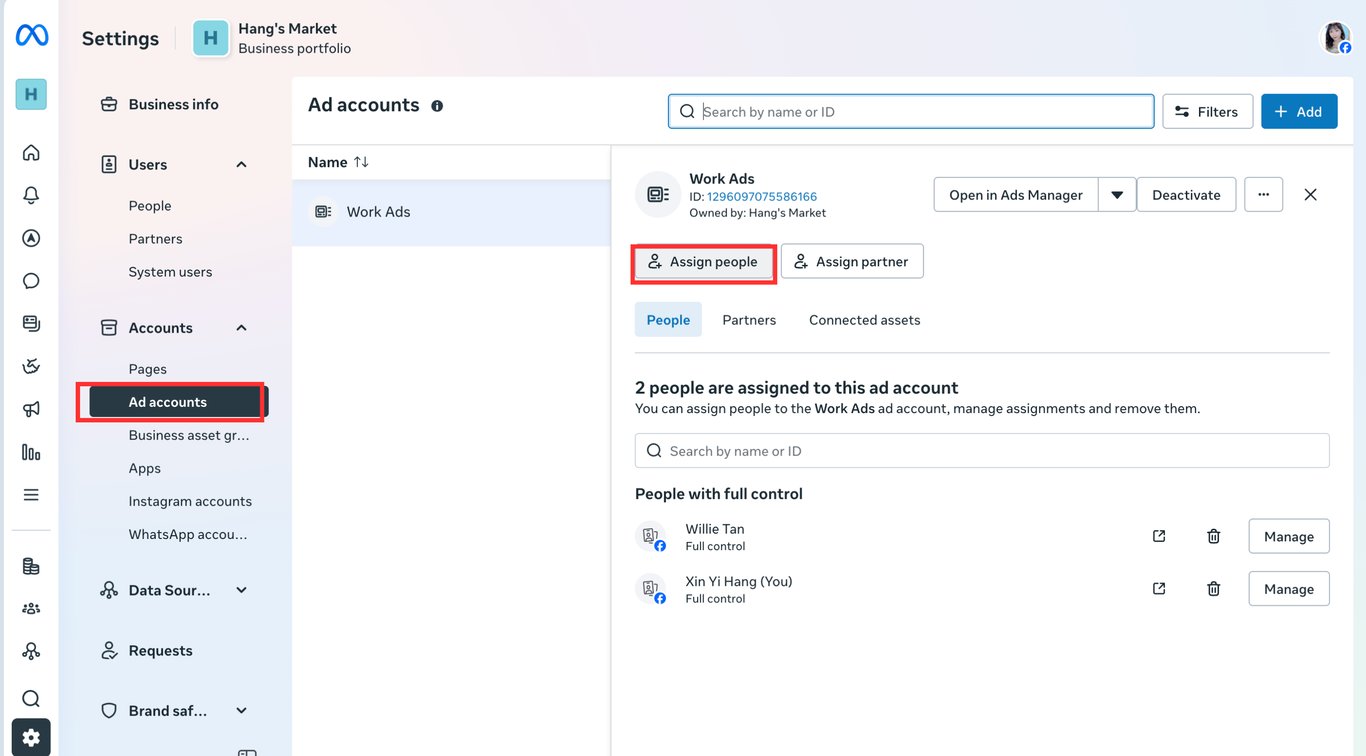Open Apps under Accounts

[144, 468]
